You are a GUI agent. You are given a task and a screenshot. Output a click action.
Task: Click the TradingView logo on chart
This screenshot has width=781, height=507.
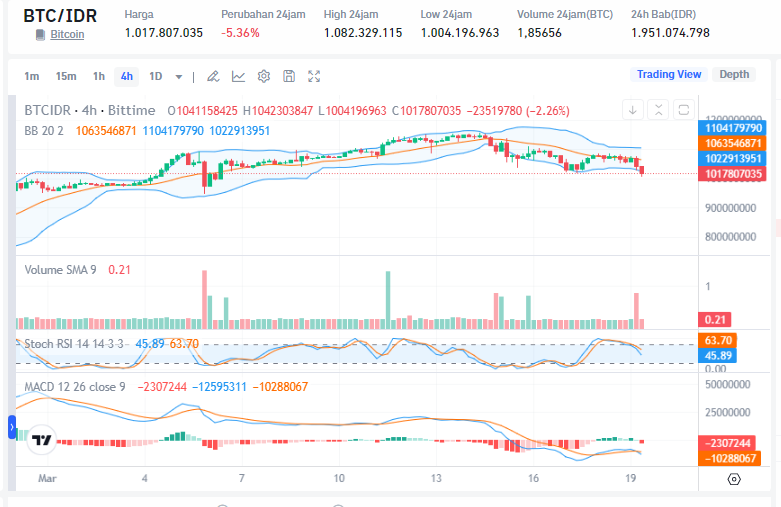pyautogui.click(x=42, y=439)
